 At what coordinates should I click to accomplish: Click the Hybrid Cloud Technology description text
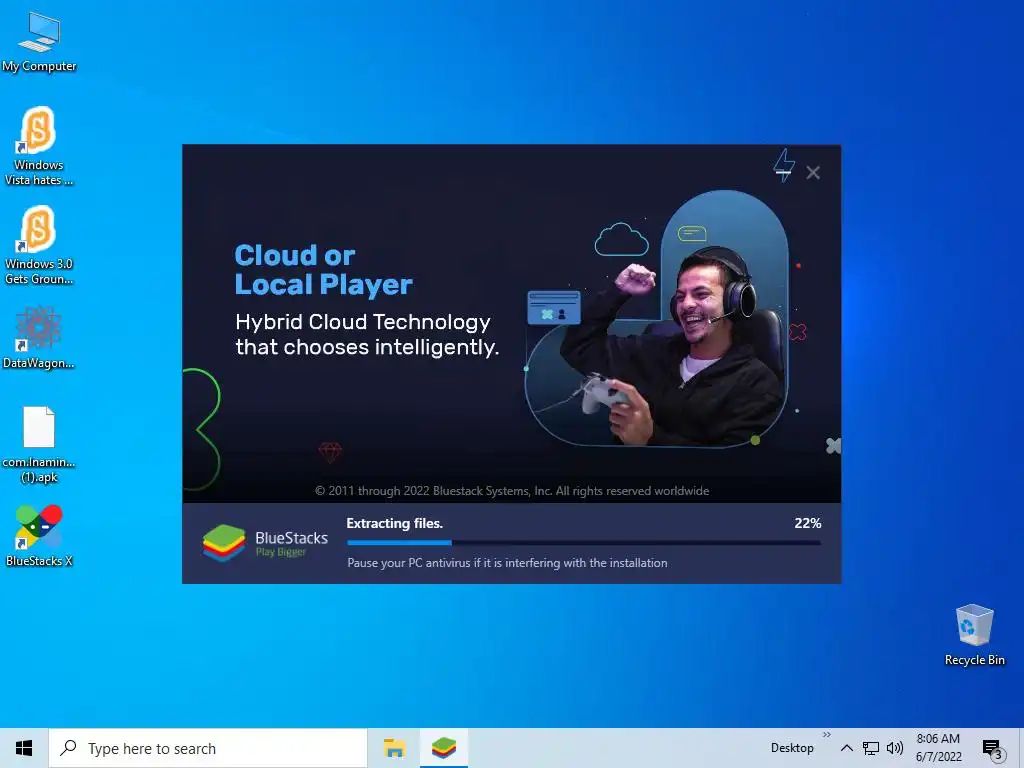pyautogui.click(x=367, y=334)
